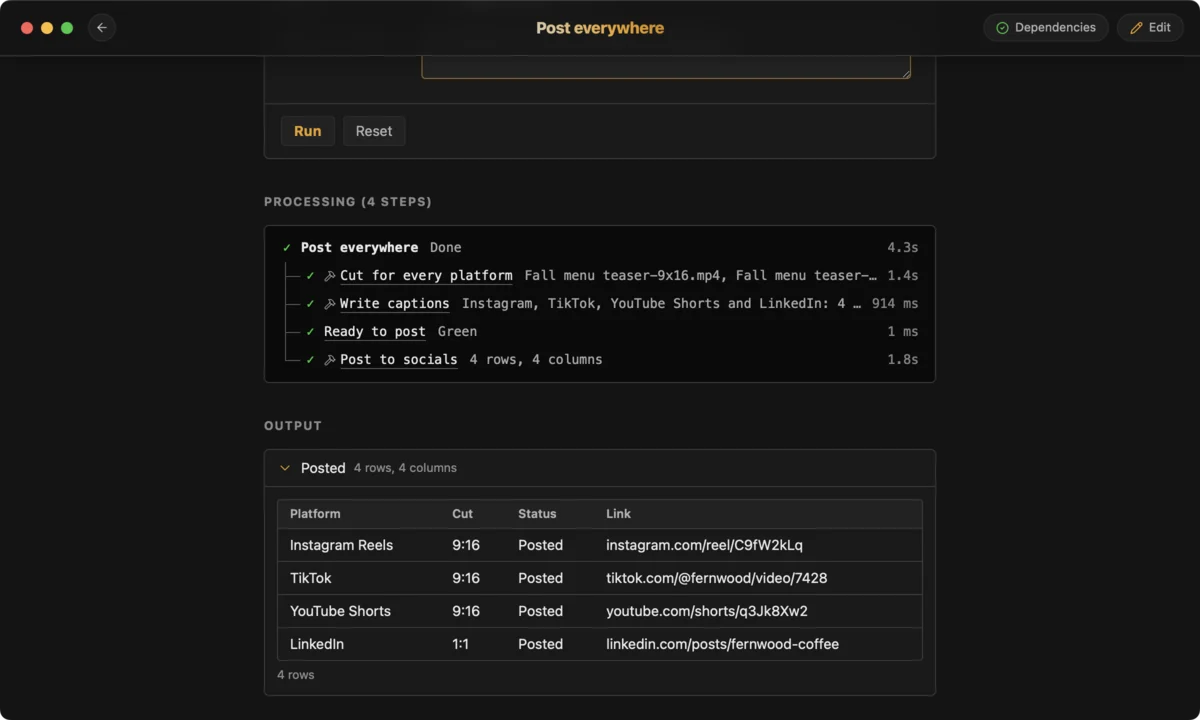The height and width of the screenshot is (720, 1200).
Task: Click the green check next to 'Post everywhere'
Action: tap(287, 247)
